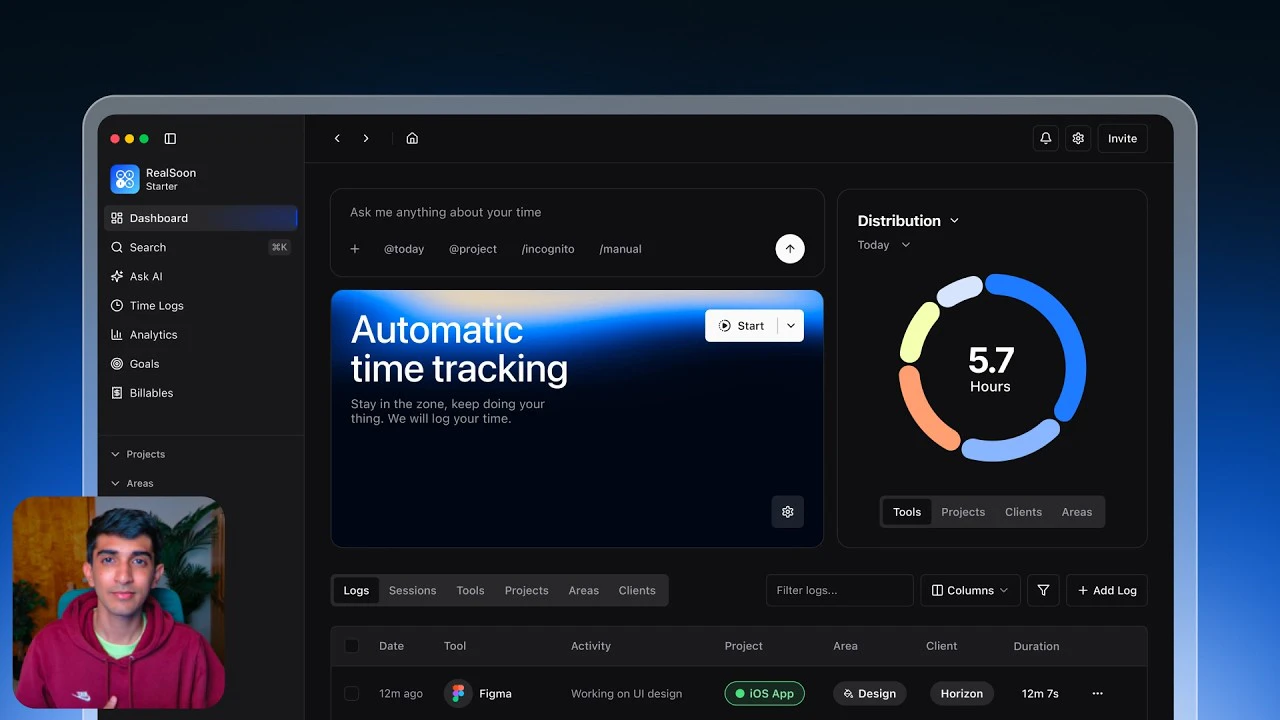Go forward with right arrow

366,139
